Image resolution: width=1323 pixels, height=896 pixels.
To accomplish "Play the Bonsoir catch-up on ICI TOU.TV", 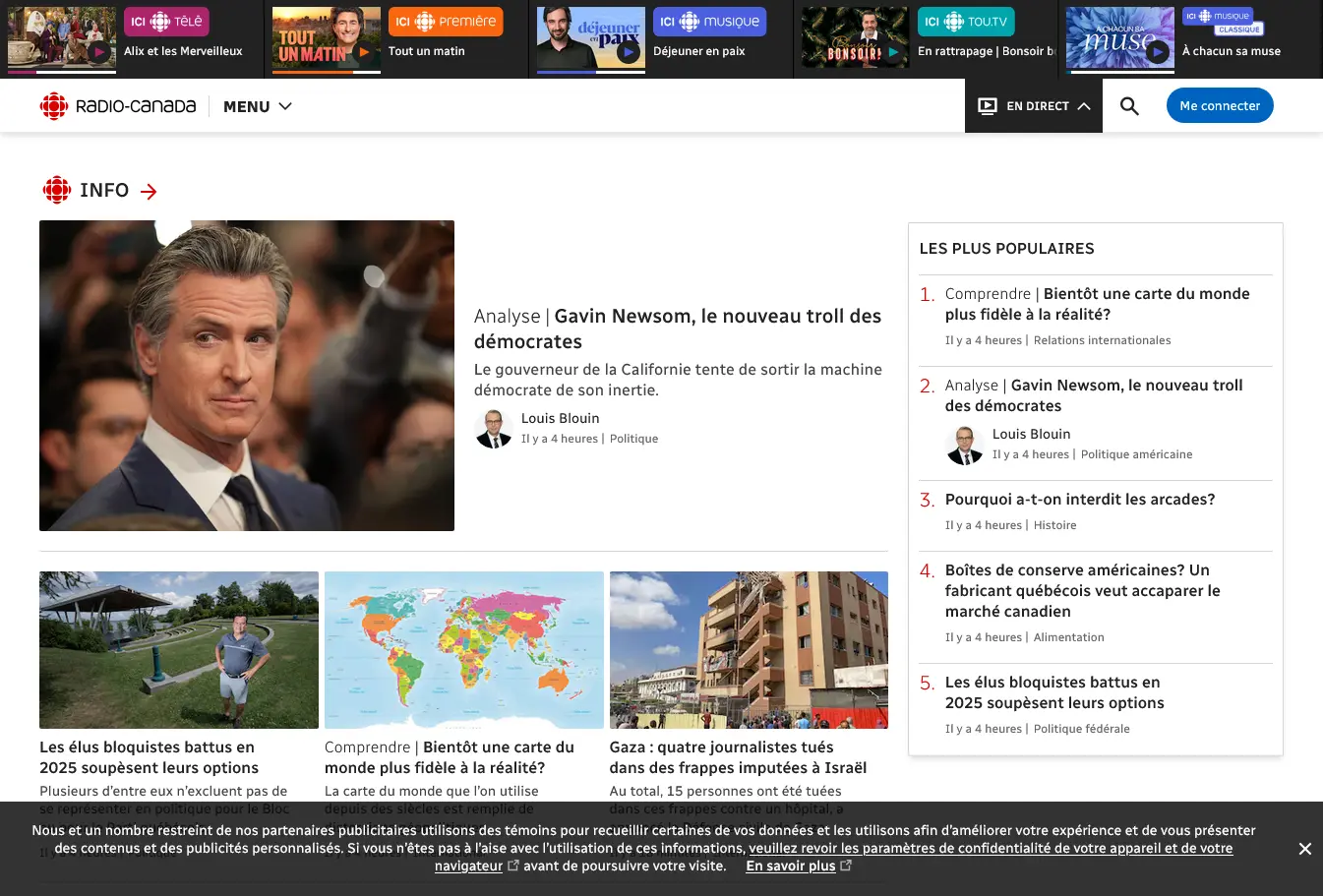I will point(892,52).
